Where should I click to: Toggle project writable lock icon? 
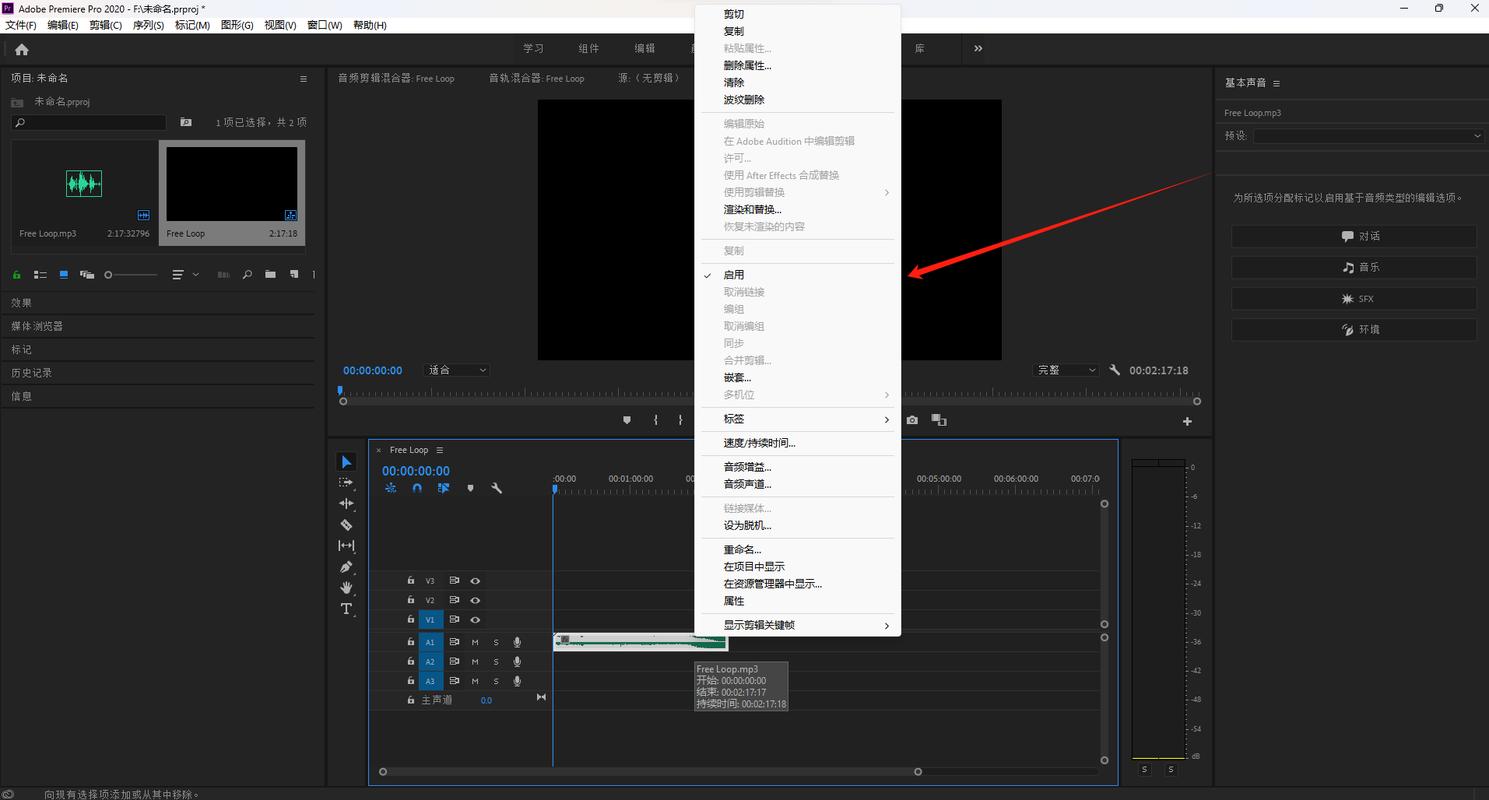17,274
